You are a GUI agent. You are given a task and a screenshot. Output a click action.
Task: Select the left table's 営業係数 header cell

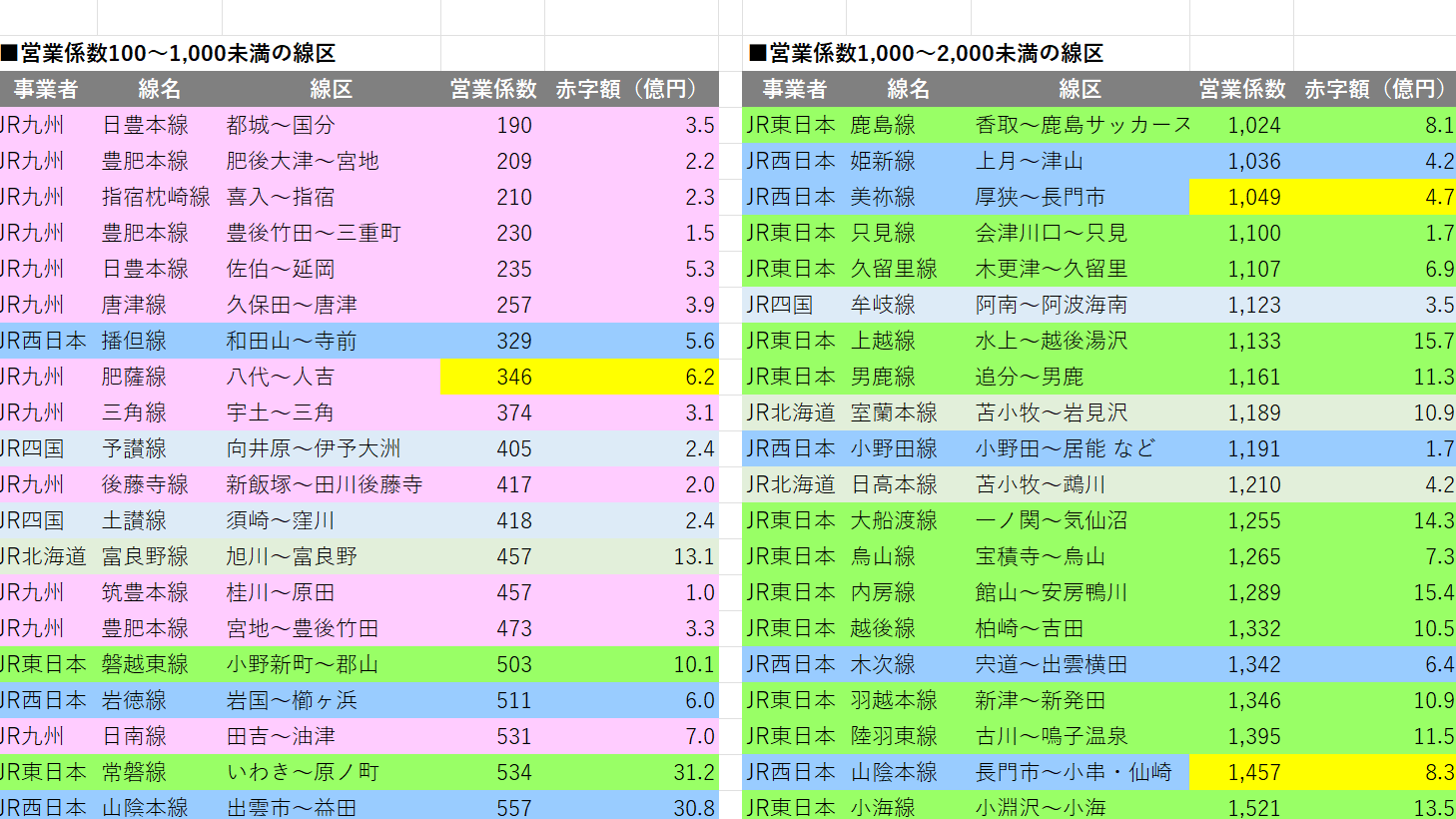493,89
